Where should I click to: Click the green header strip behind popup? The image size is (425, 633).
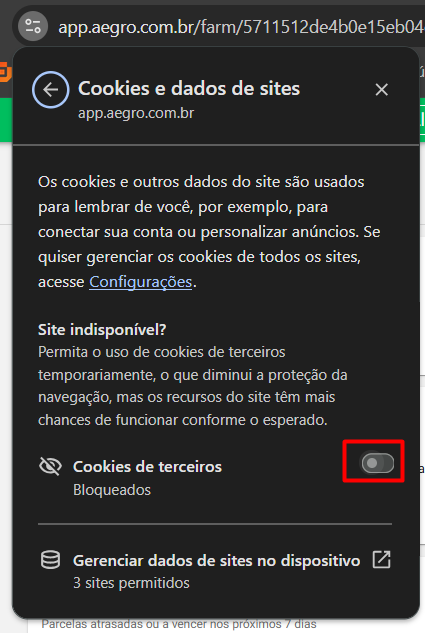[x=6, y=119]
